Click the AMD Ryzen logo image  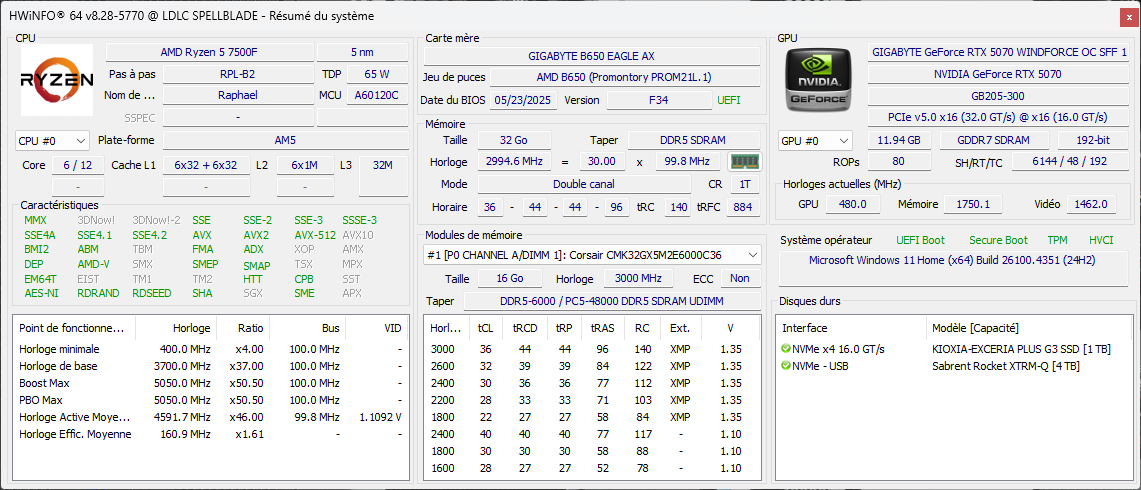click(57, 80)
